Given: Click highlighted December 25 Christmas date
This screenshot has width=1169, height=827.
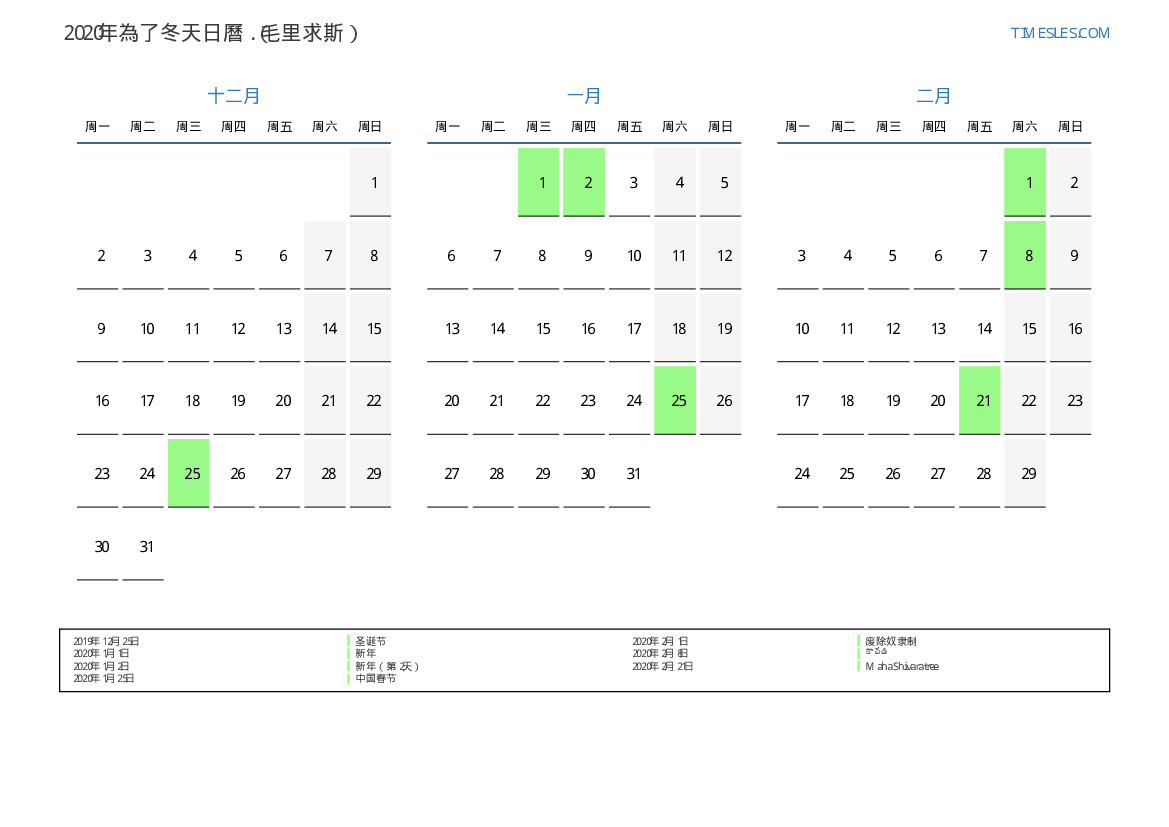Looking at the screenshot, I should pyautogui.click(x=189, y=473).
